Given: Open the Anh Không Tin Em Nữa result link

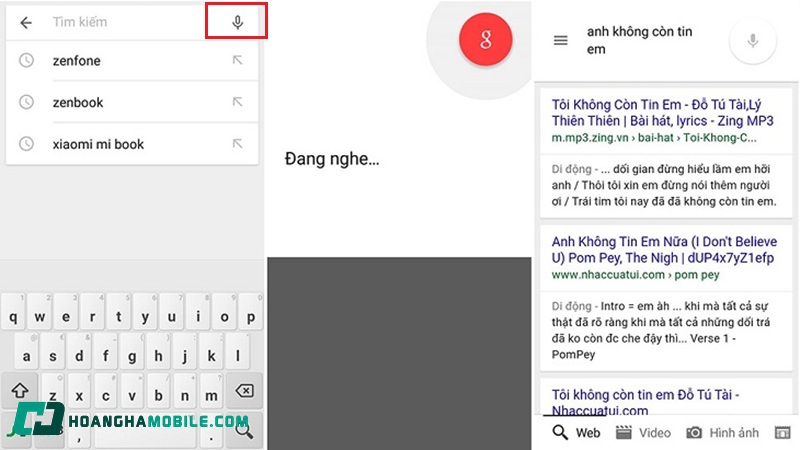Looking at the screenshot, I should [664, 249].
